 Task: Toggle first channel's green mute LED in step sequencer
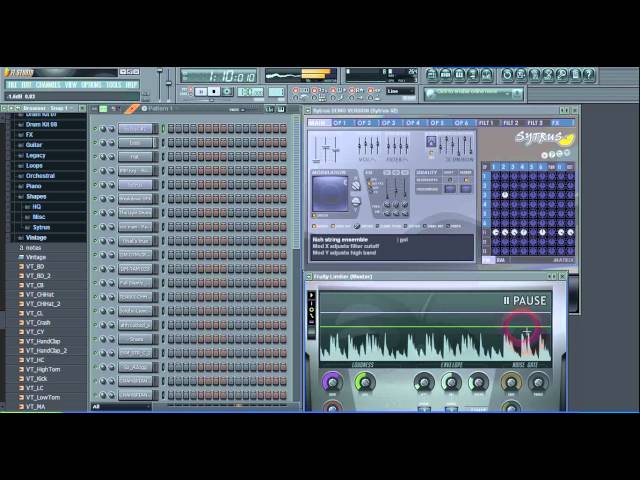click(95, 129)
